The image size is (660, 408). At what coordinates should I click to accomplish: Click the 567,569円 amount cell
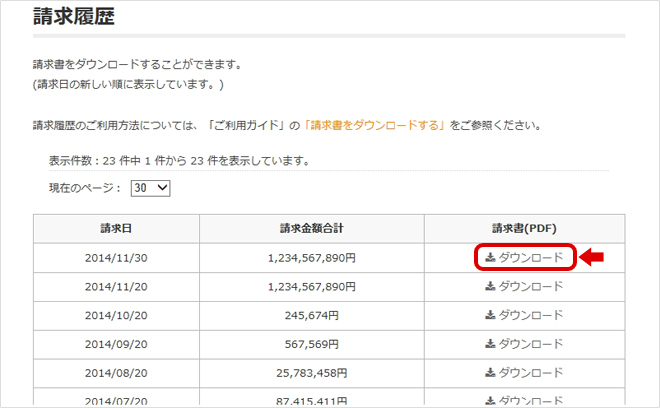click(312, 343)
